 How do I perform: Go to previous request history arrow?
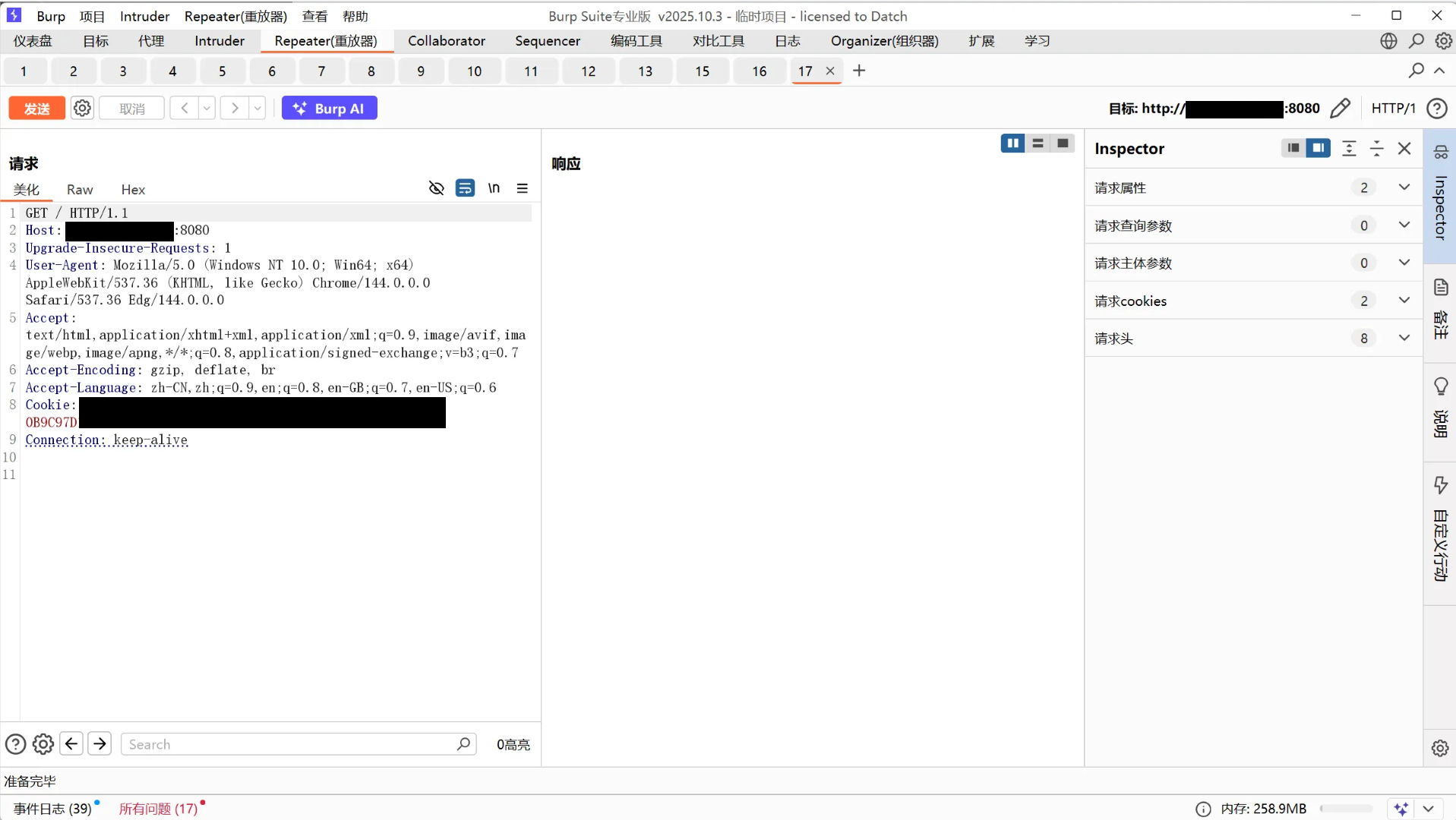point(184,109)
